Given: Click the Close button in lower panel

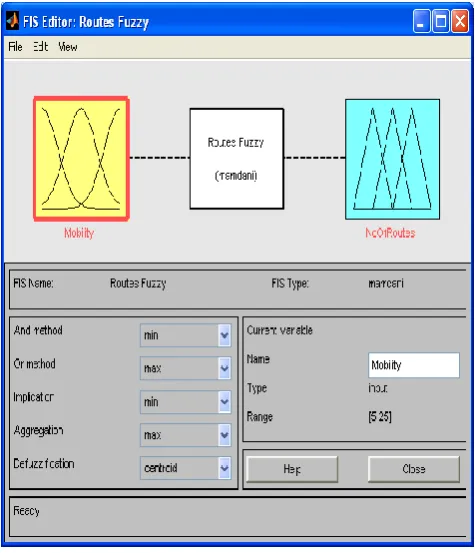Looking at the screenshot, I should [x=414, y=469].
